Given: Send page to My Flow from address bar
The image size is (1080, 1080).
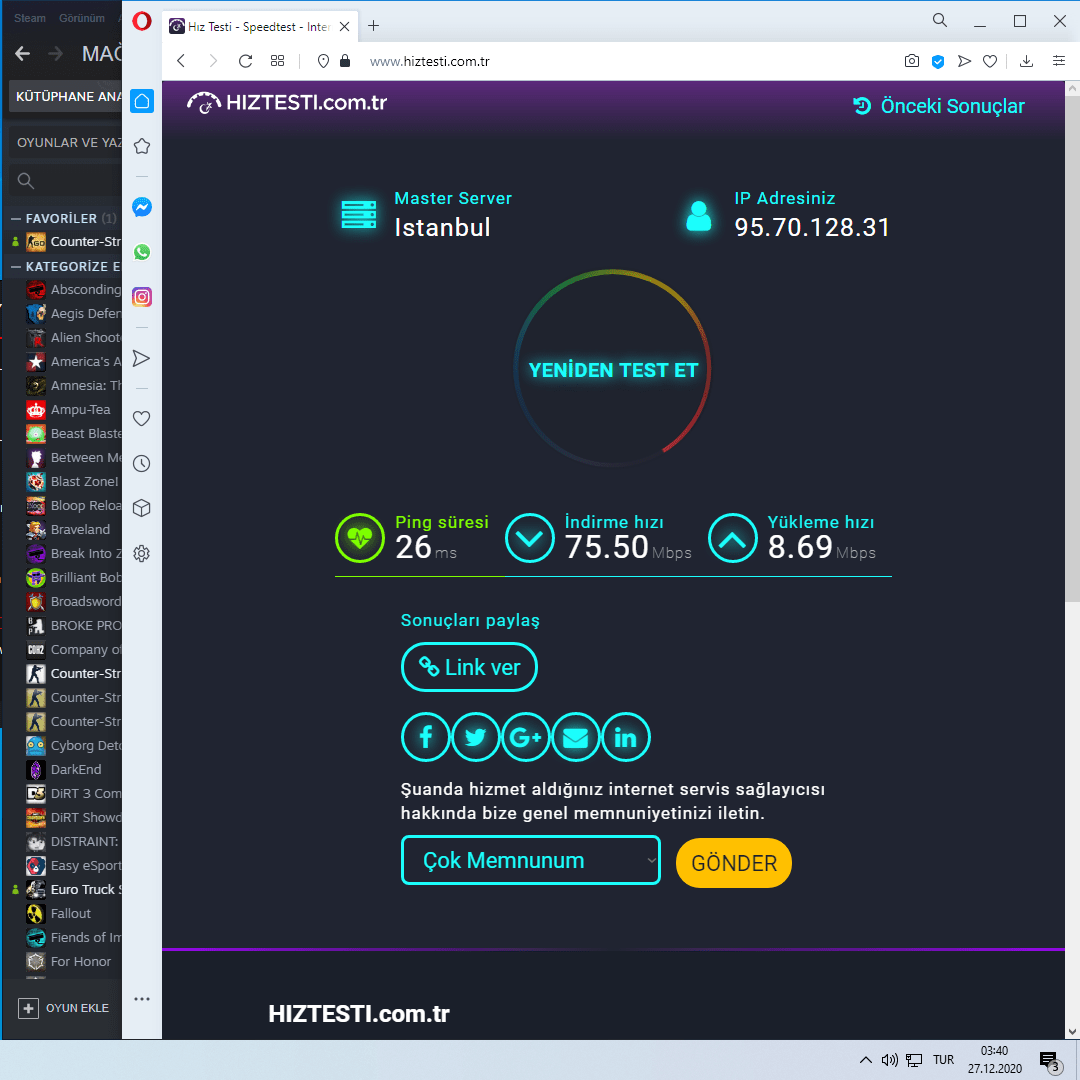Looking at the screenshot, I should 964,61.
